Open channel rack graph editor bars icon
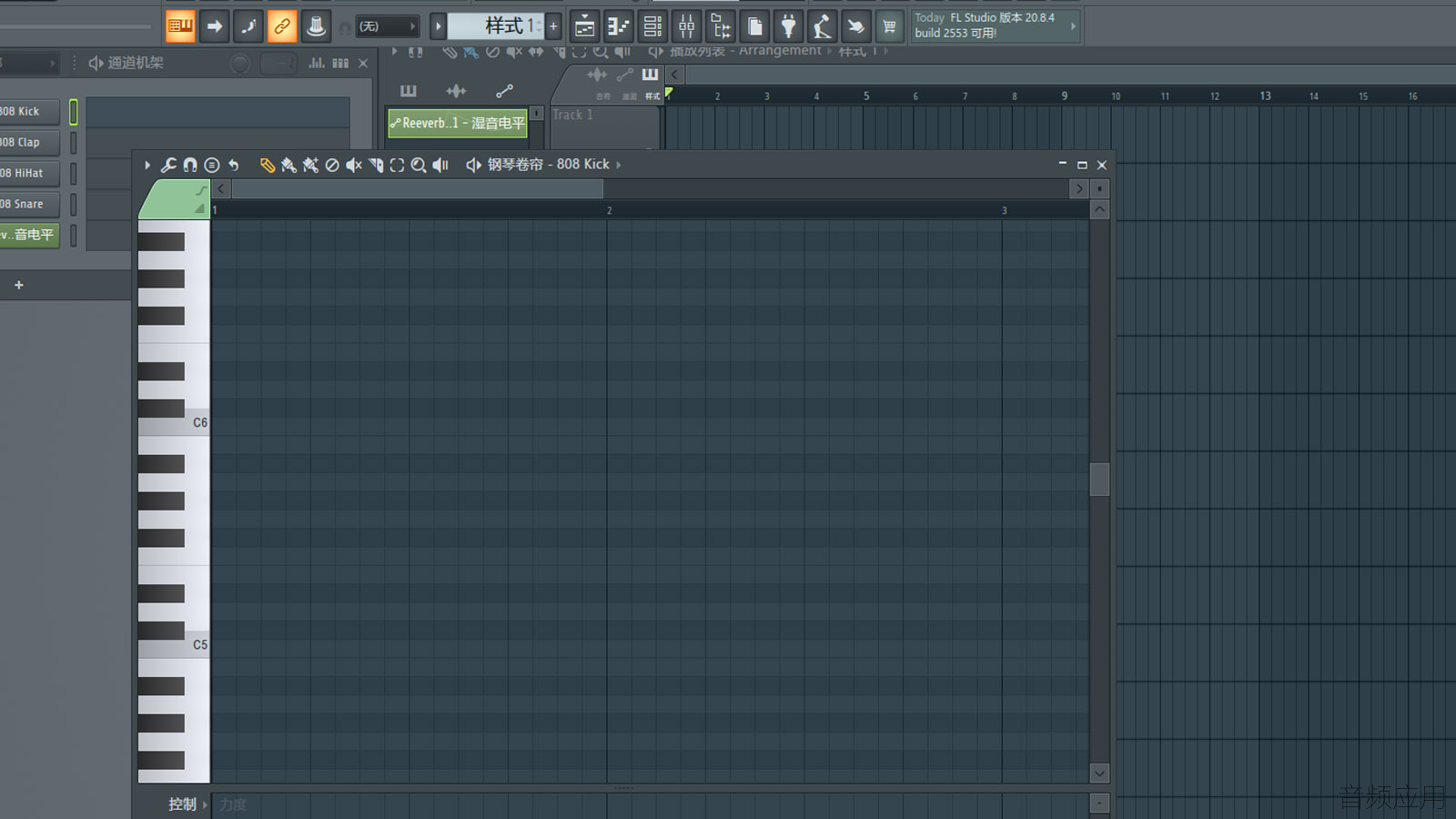This screenshot has height=819, width=1456. coord(317,63)
